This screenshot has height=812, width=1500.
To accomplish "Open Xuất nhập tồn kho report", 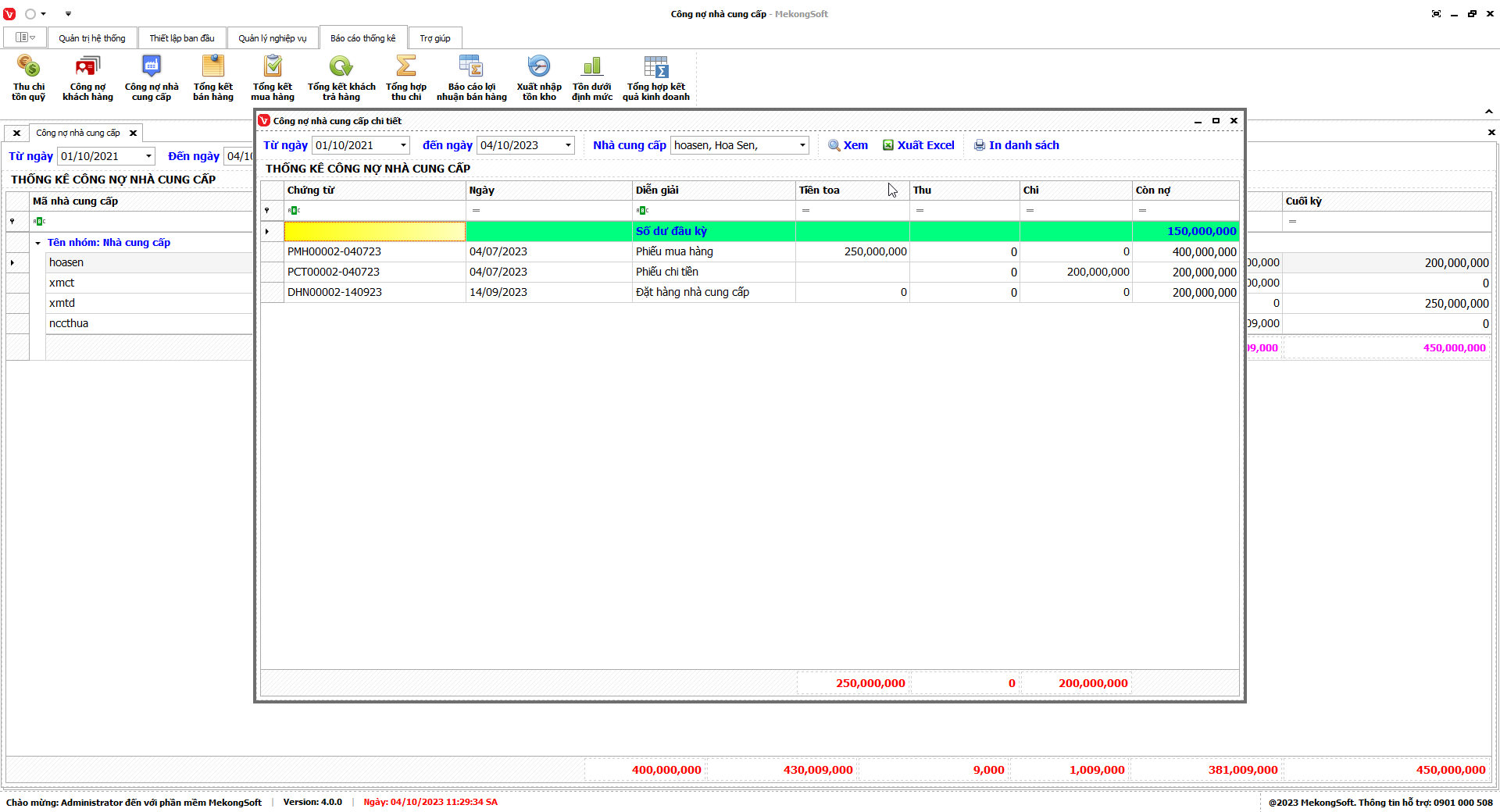I will tap(538, 77).
